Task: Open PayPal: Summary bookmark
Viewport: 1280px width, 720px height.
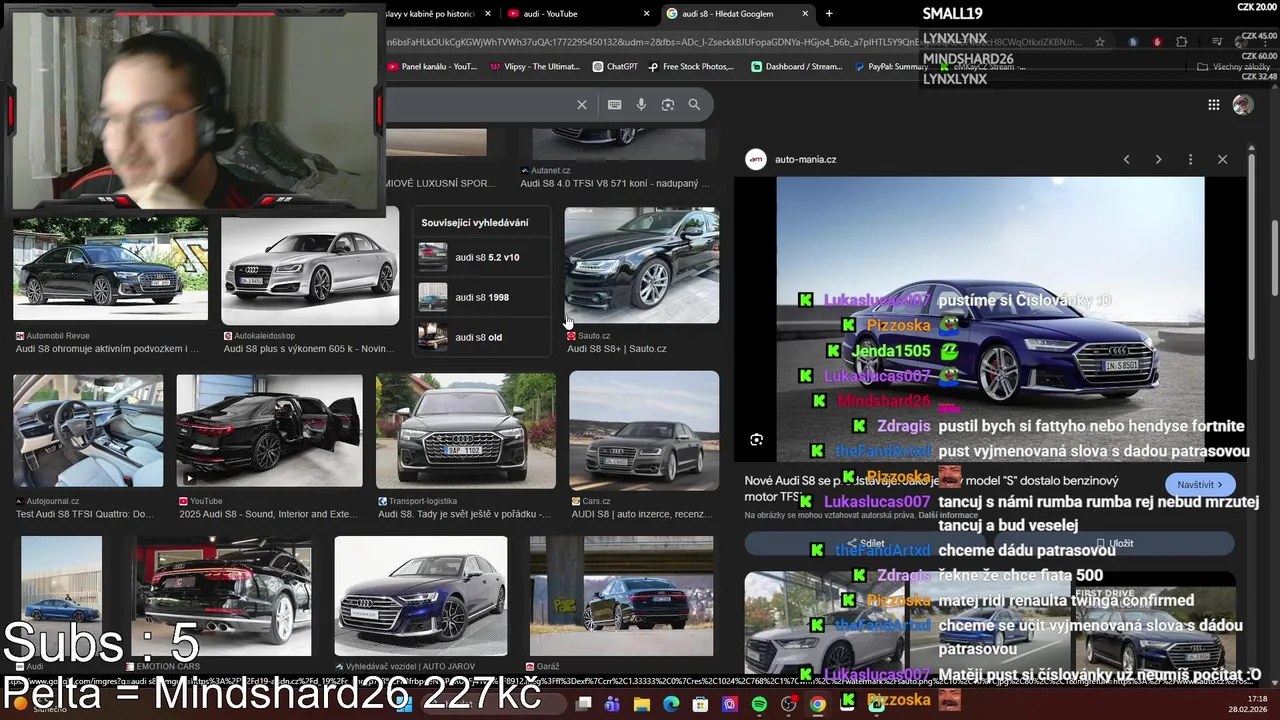Action: [x=890, y=67]
